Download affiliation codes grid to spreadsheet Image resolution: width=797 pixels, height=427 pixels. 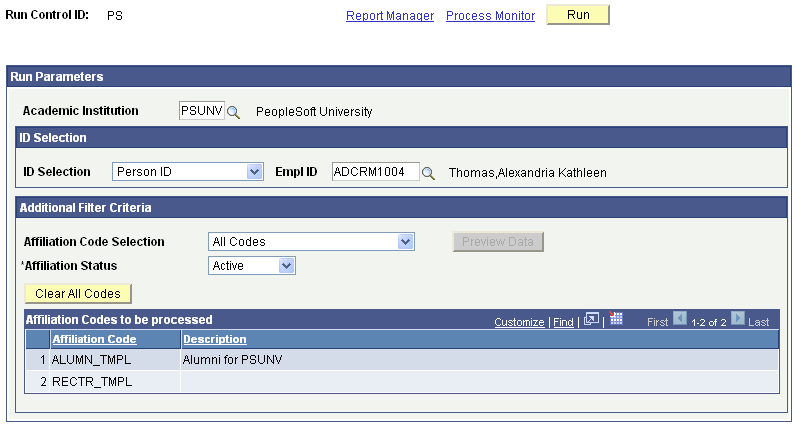pyautogui.click(x=616, y=319)
